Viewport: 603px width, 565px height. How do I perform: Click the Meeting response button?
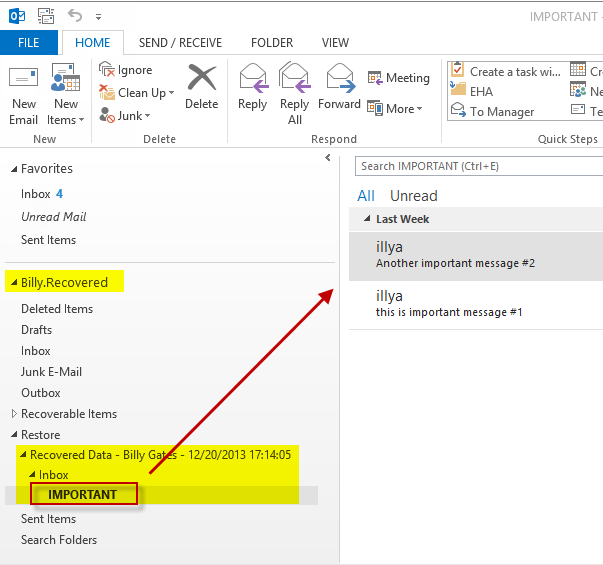[398, 78]
